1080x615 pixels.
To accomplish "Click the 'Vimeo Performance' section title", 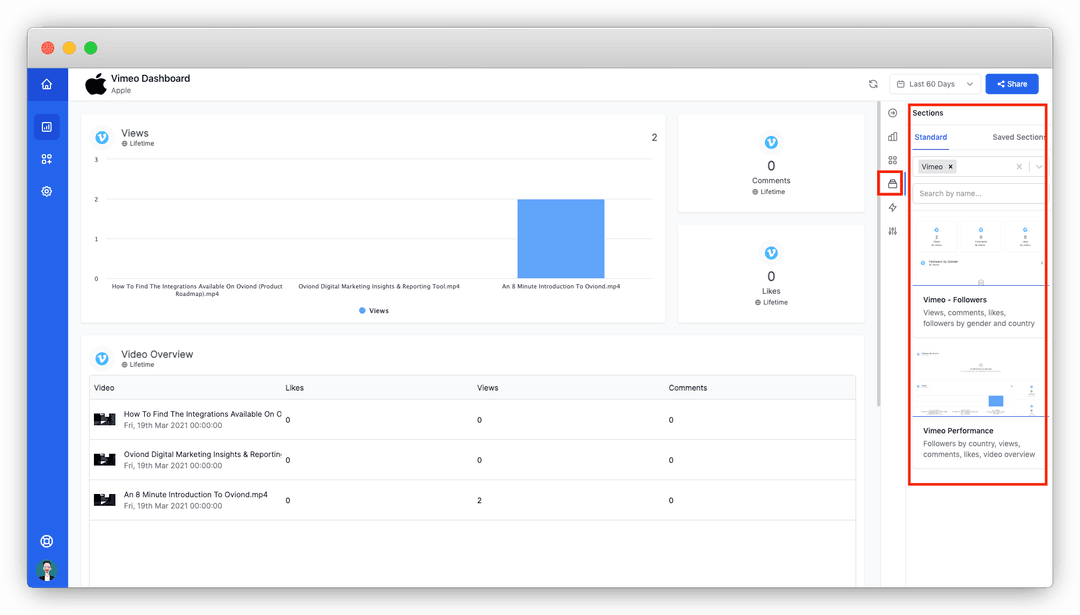I will pos(958,430).
